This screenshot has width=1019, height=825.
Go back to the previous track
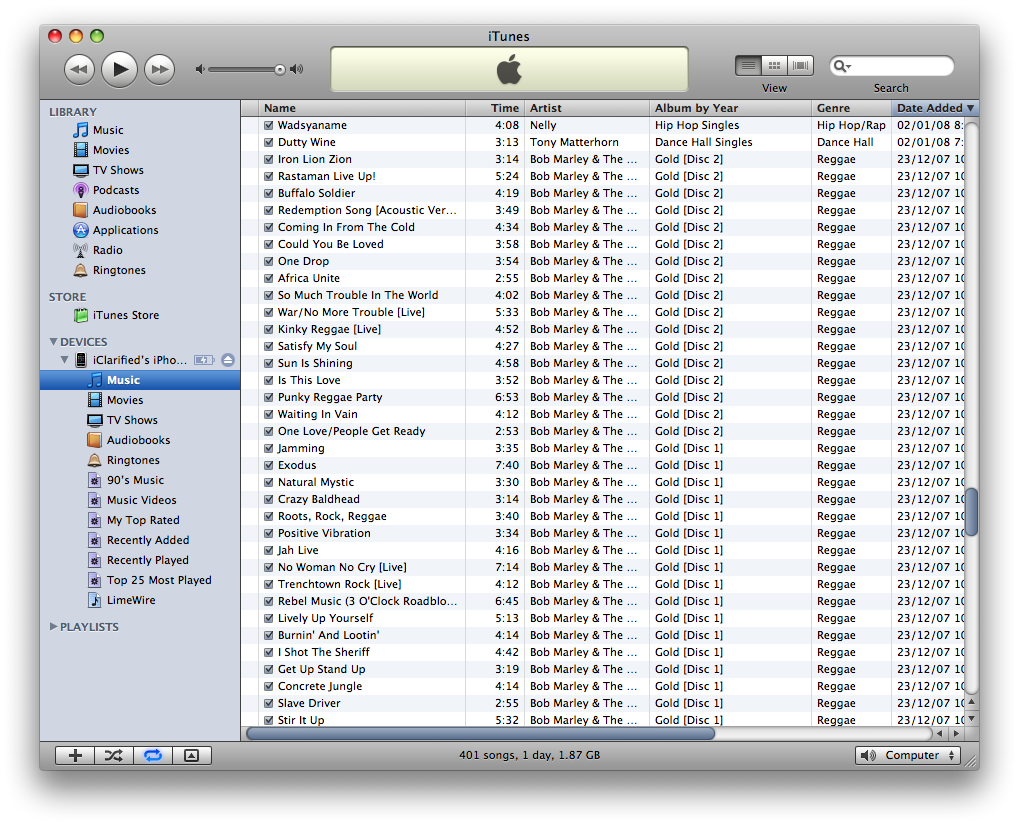tap(79, 69)
